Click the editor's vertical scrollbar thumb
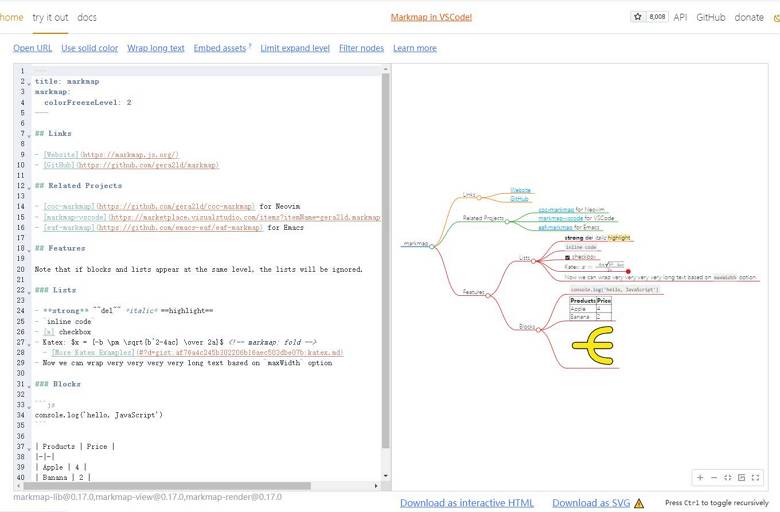 pyautogui.click(x=385, y=261)
